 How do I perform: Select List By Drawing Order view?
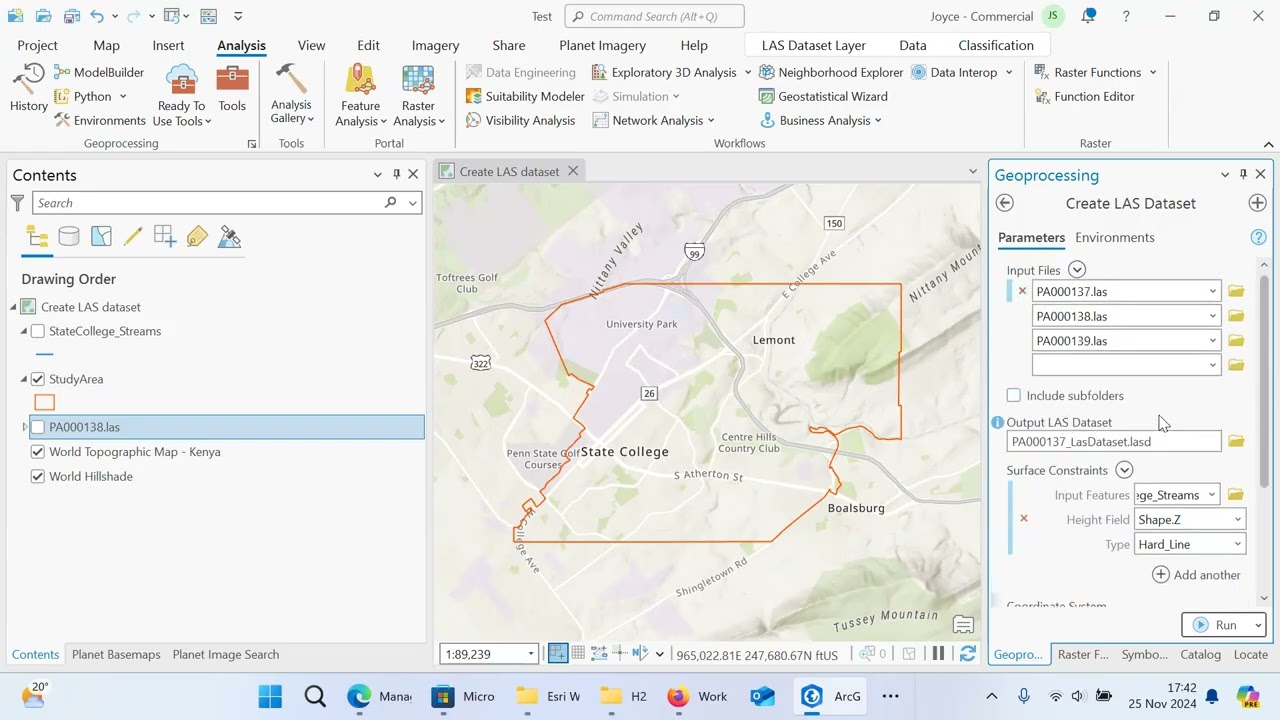(x=37, y=237)
